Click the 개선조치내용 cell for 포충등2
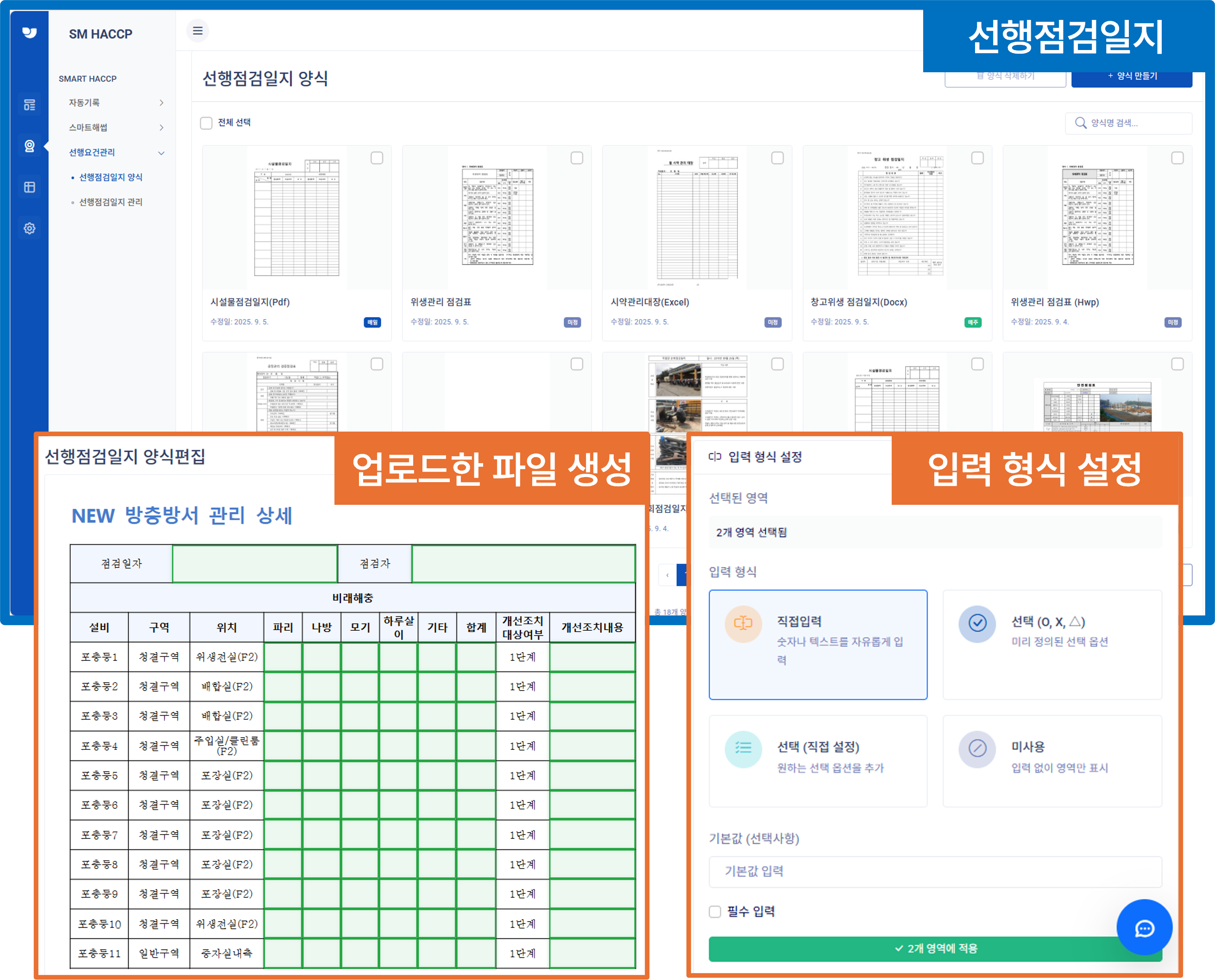The width and height of the screenshot is (1215, 980). (x=592, y=686)
